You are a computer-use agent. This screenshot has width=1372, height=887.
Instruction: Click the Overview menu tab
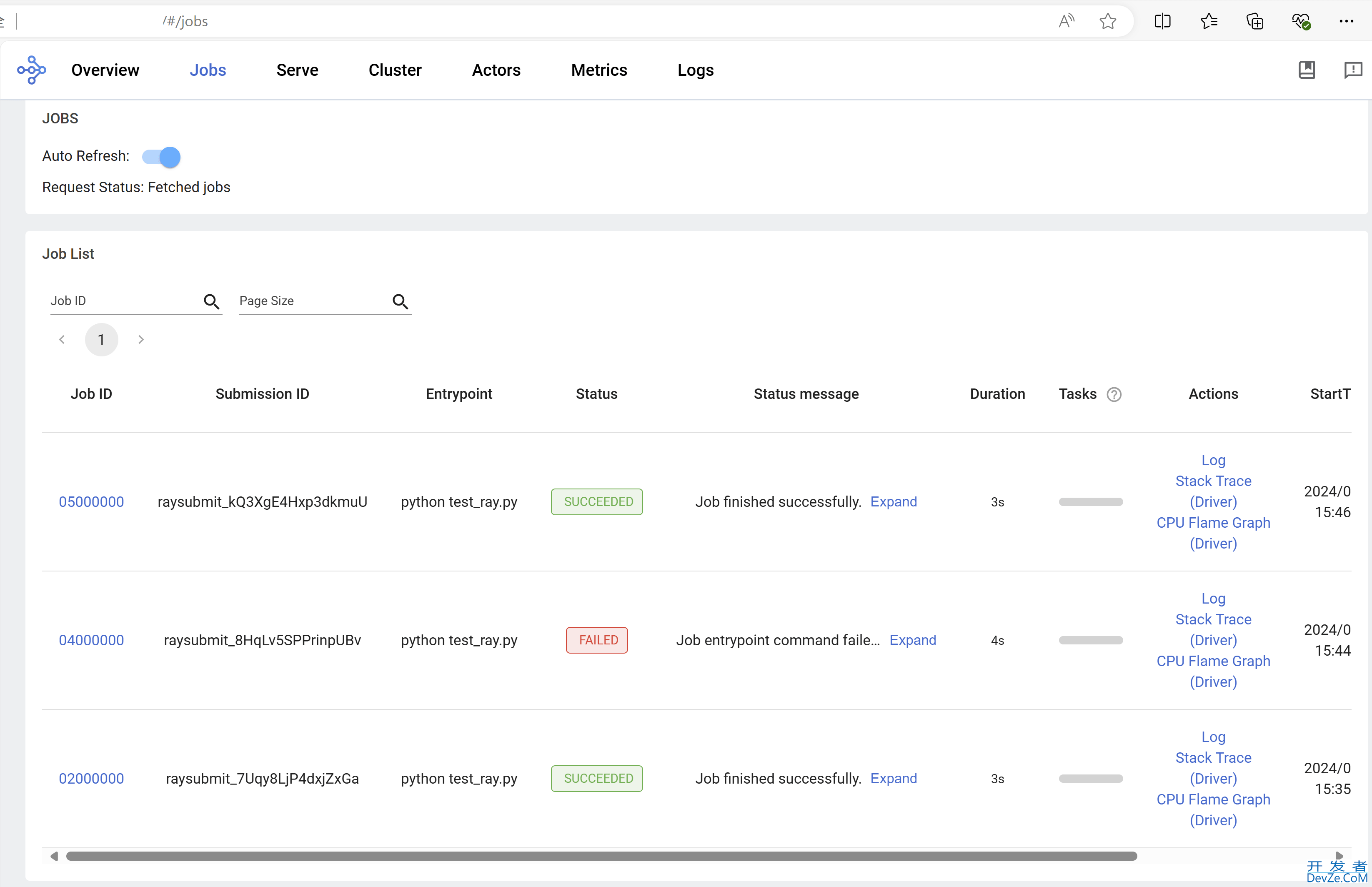pos(105,70)
